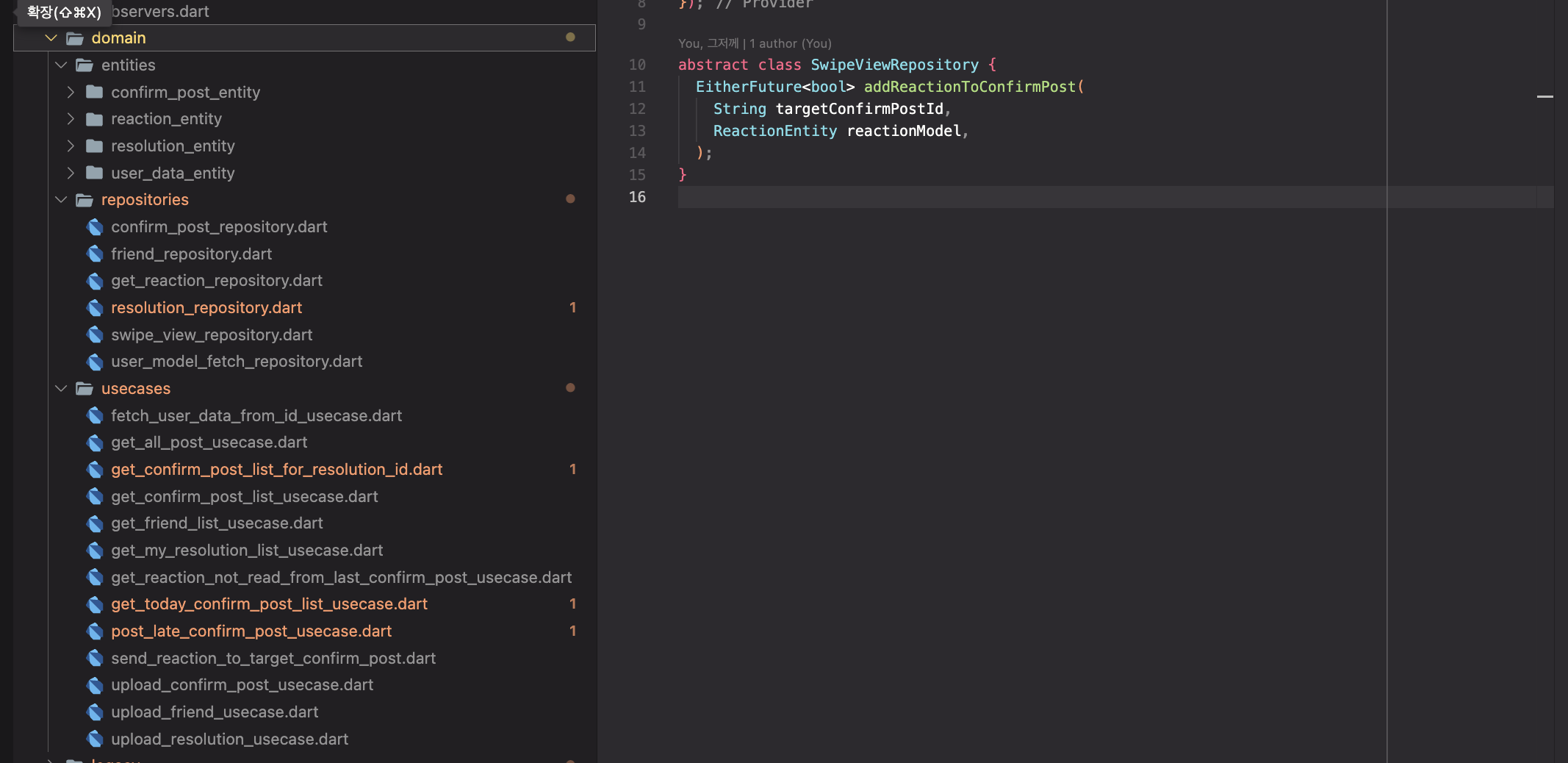Click the usecases open-folder icon

tap(84, 389)
